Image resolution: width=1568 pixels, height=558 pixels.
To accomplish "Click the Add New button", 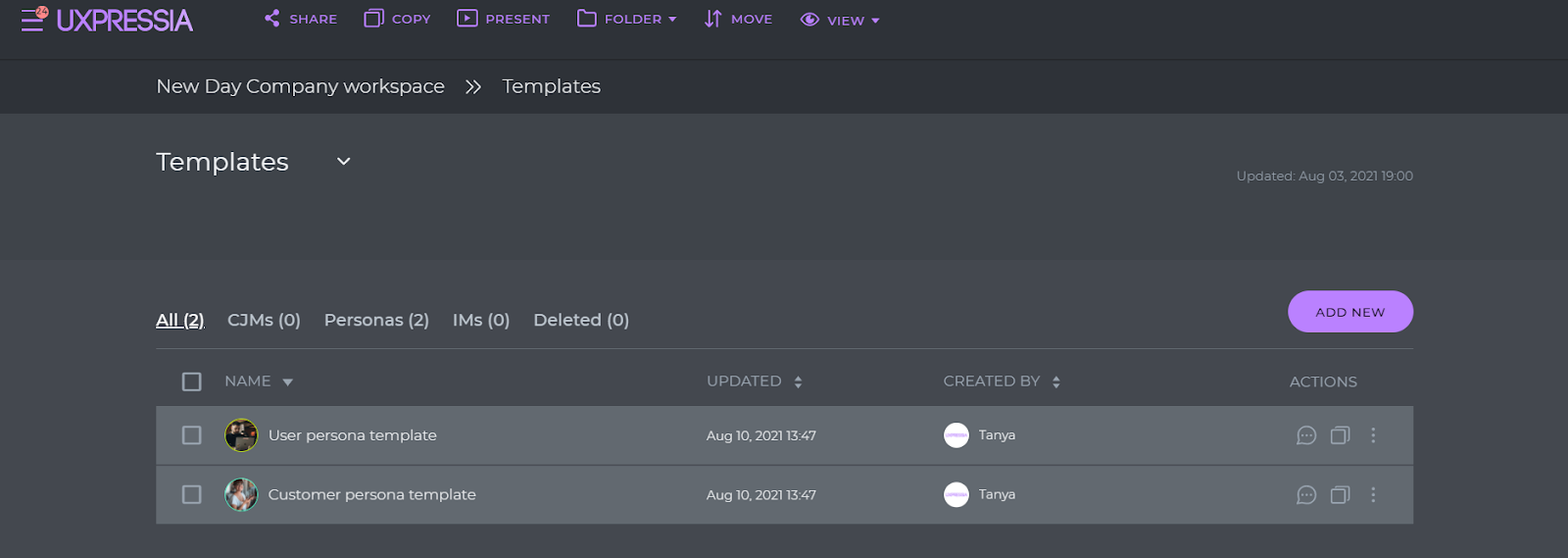I will tap(1349, 312).
